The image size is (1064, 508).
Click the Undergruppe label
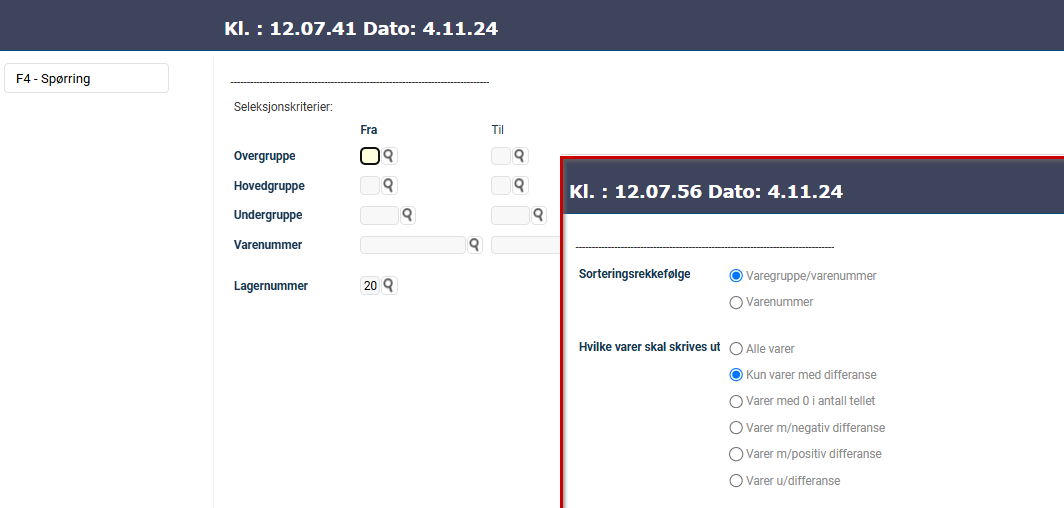tap(268, 215)
